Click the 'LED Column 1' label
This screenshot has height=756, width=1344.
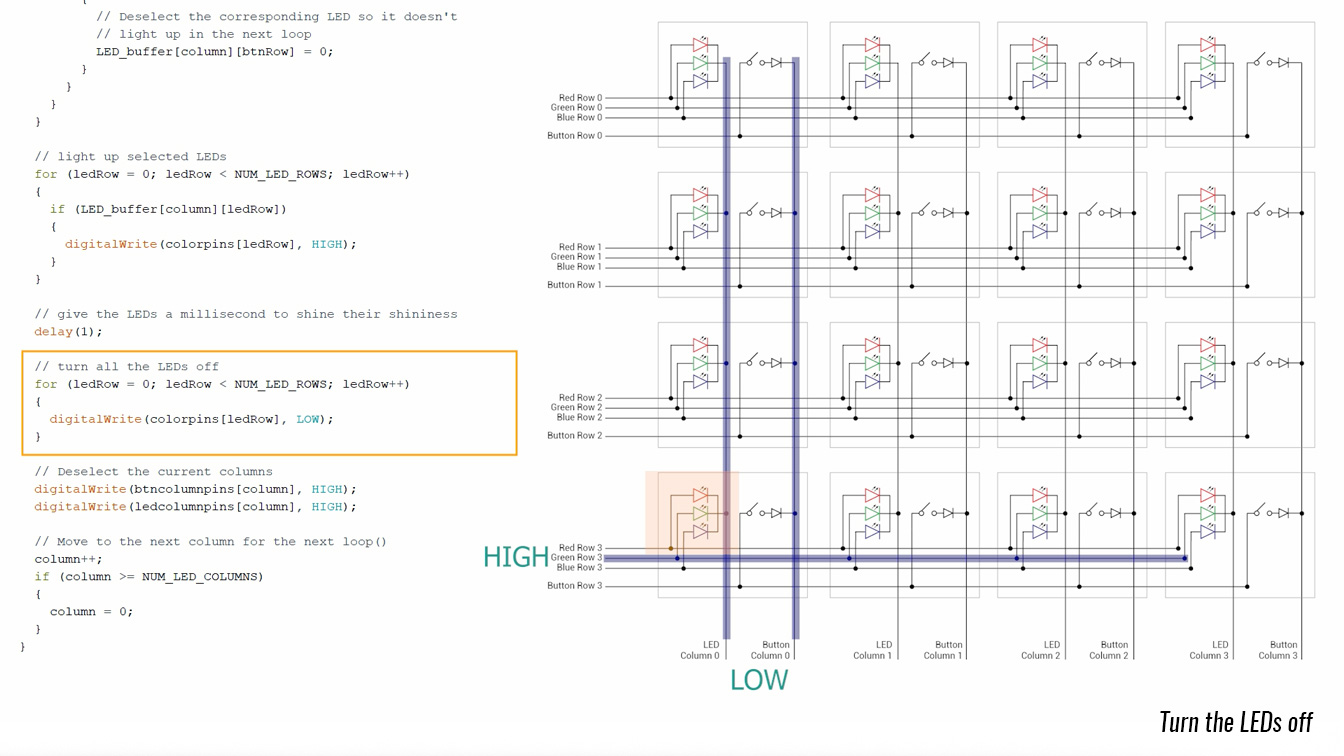click(x=872, y=650)
